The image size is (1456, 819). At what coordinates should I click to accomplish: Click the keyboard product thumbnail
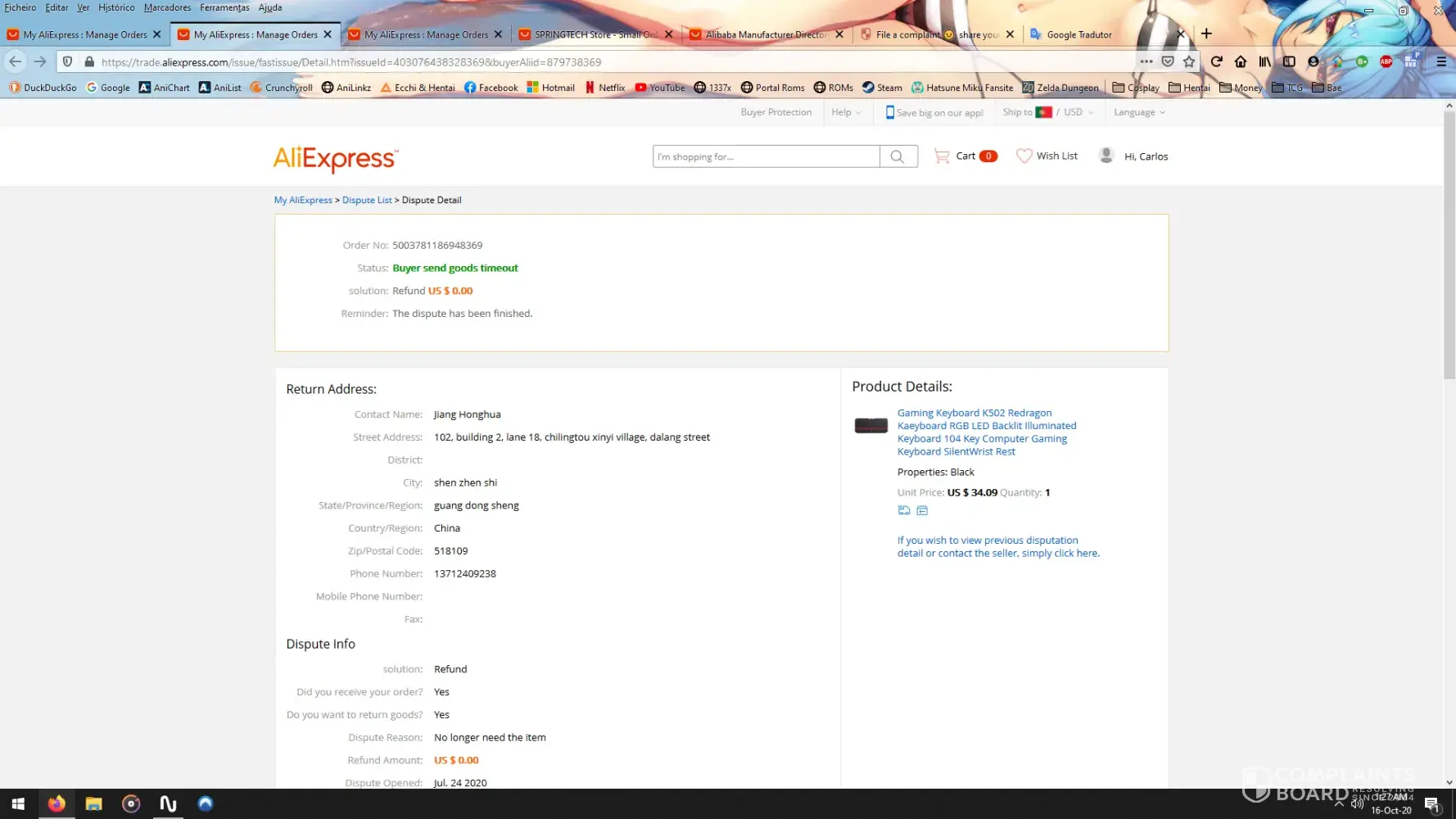click(870, 425)
